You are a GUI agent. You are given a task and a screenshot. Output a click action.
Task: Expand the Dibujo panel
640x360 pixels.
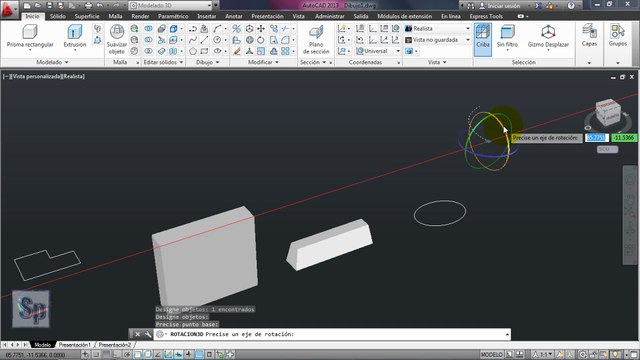coord(207,62)
